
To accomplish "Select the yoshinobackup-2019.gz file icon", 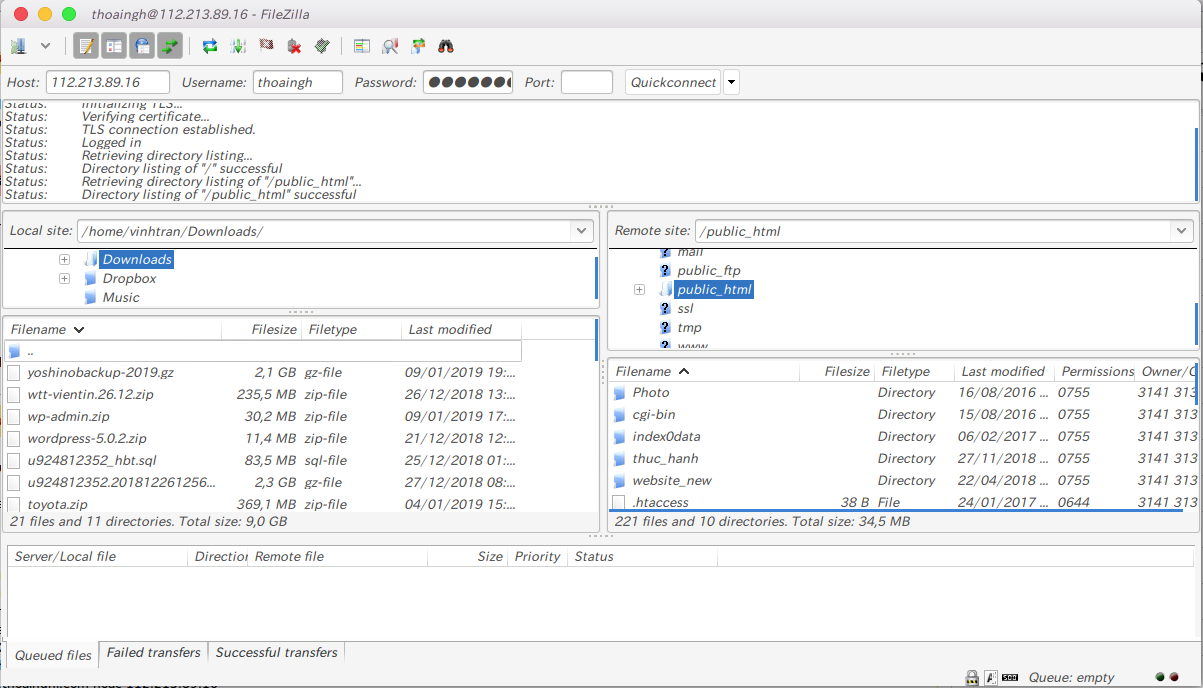I will coord(14,372).
